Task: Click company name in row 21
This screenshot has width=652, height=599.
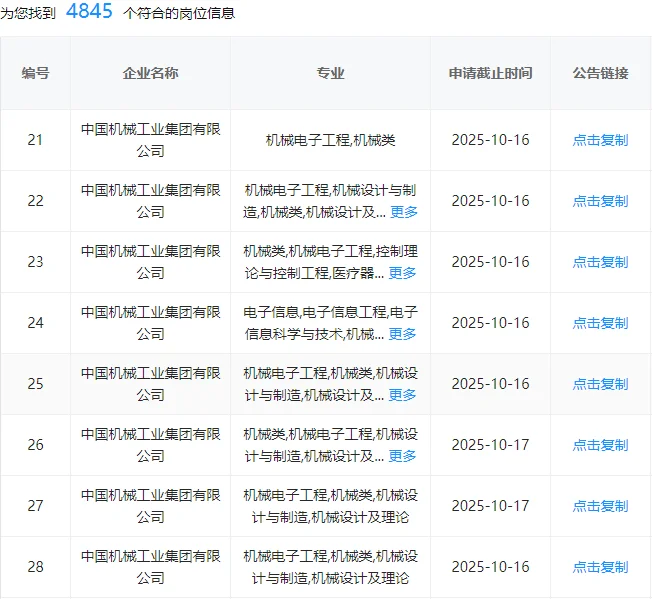Action: (151, 140)
